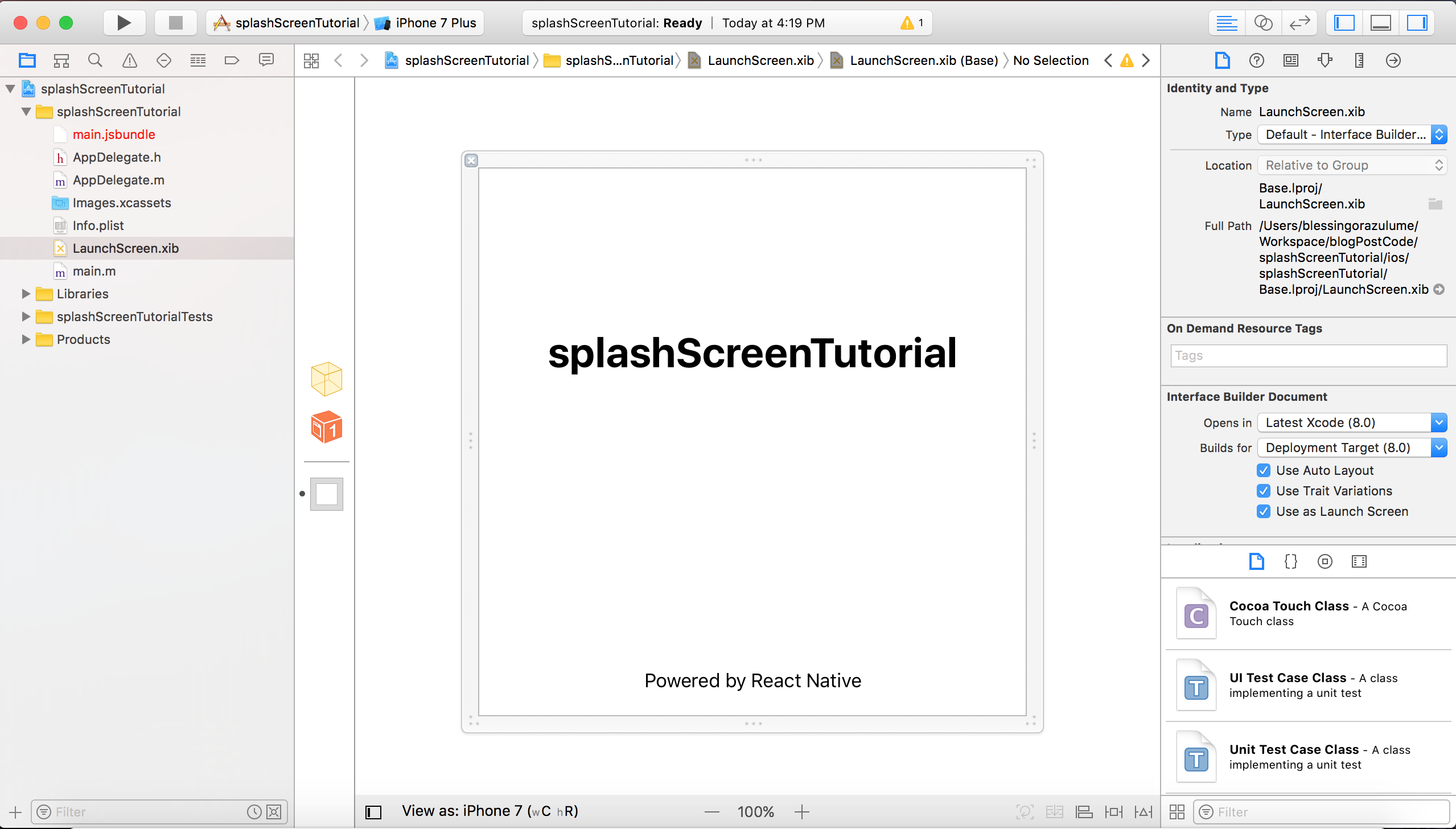Image resolution: width=1456 pixels, height=829 pixels.
Task: Open the Opens in Xcode version dropdown
Action: pos(1352,422)
